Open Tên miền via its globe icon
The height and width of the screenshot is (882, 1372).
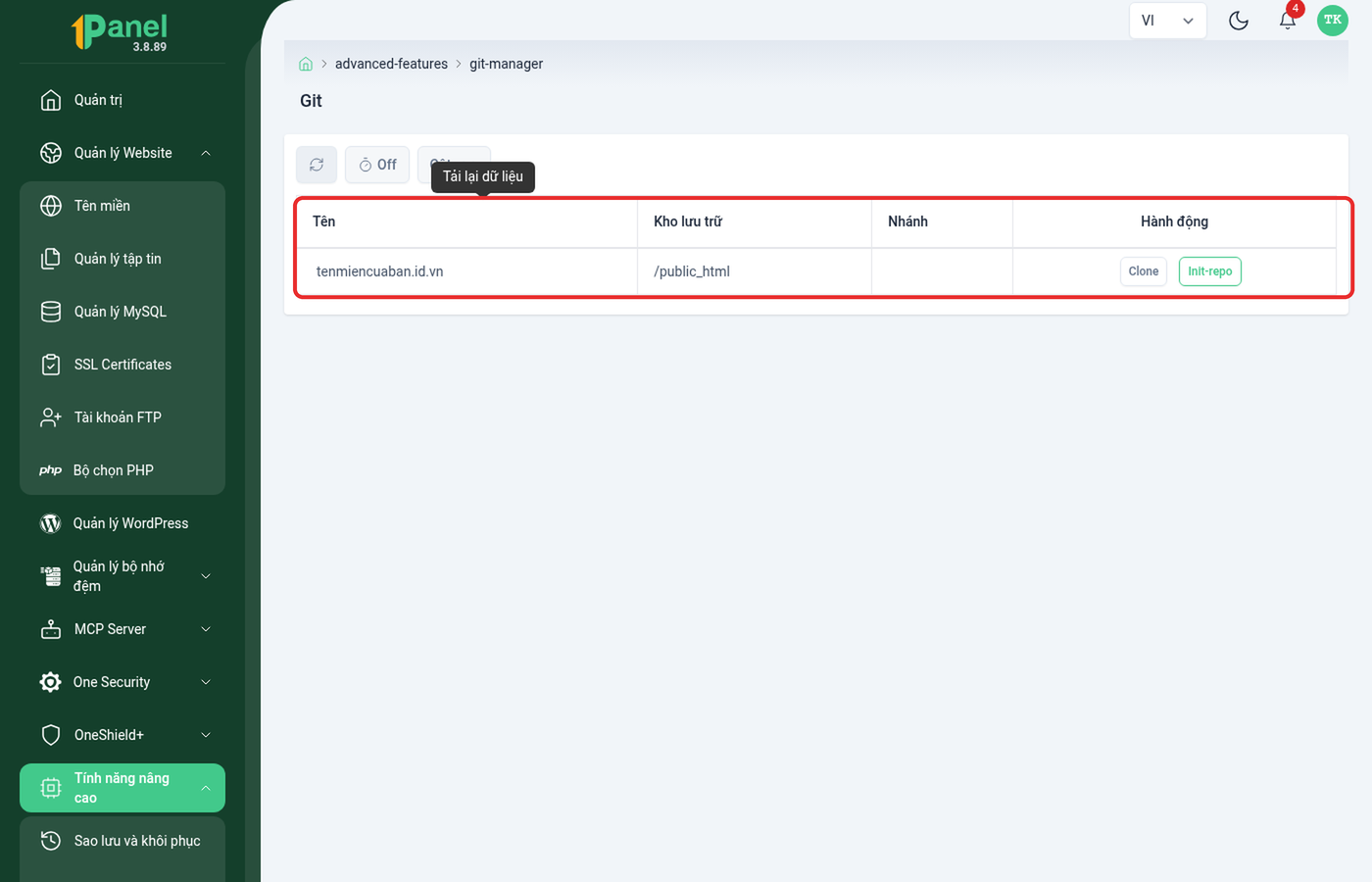pos(51,206)
